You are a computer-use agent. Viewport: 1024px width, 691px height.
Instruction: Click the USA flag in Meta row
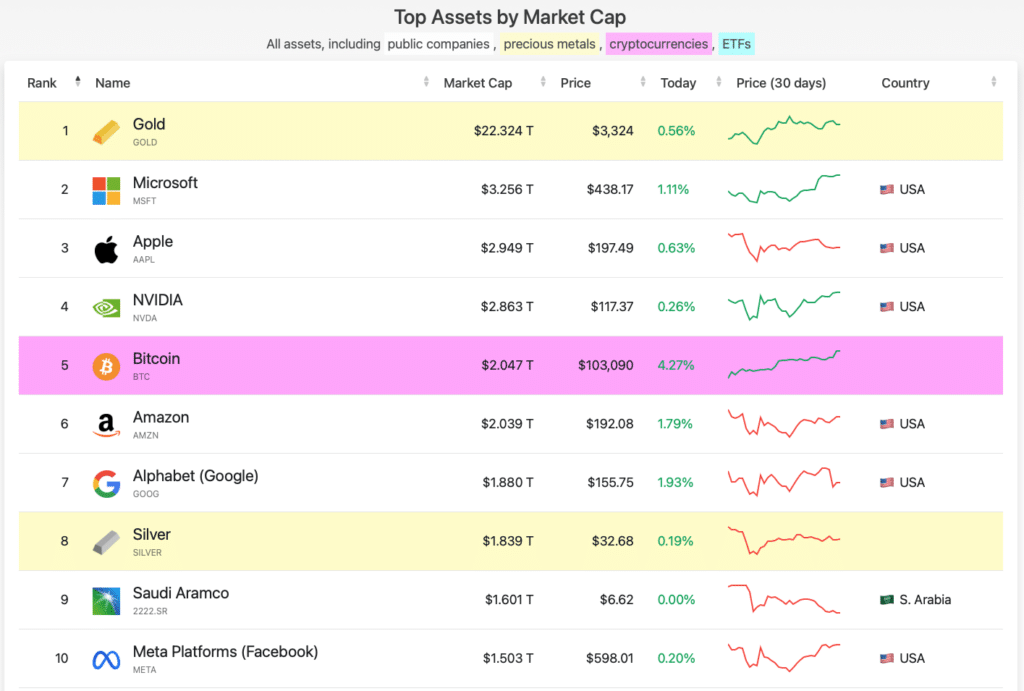pos(887,658)
